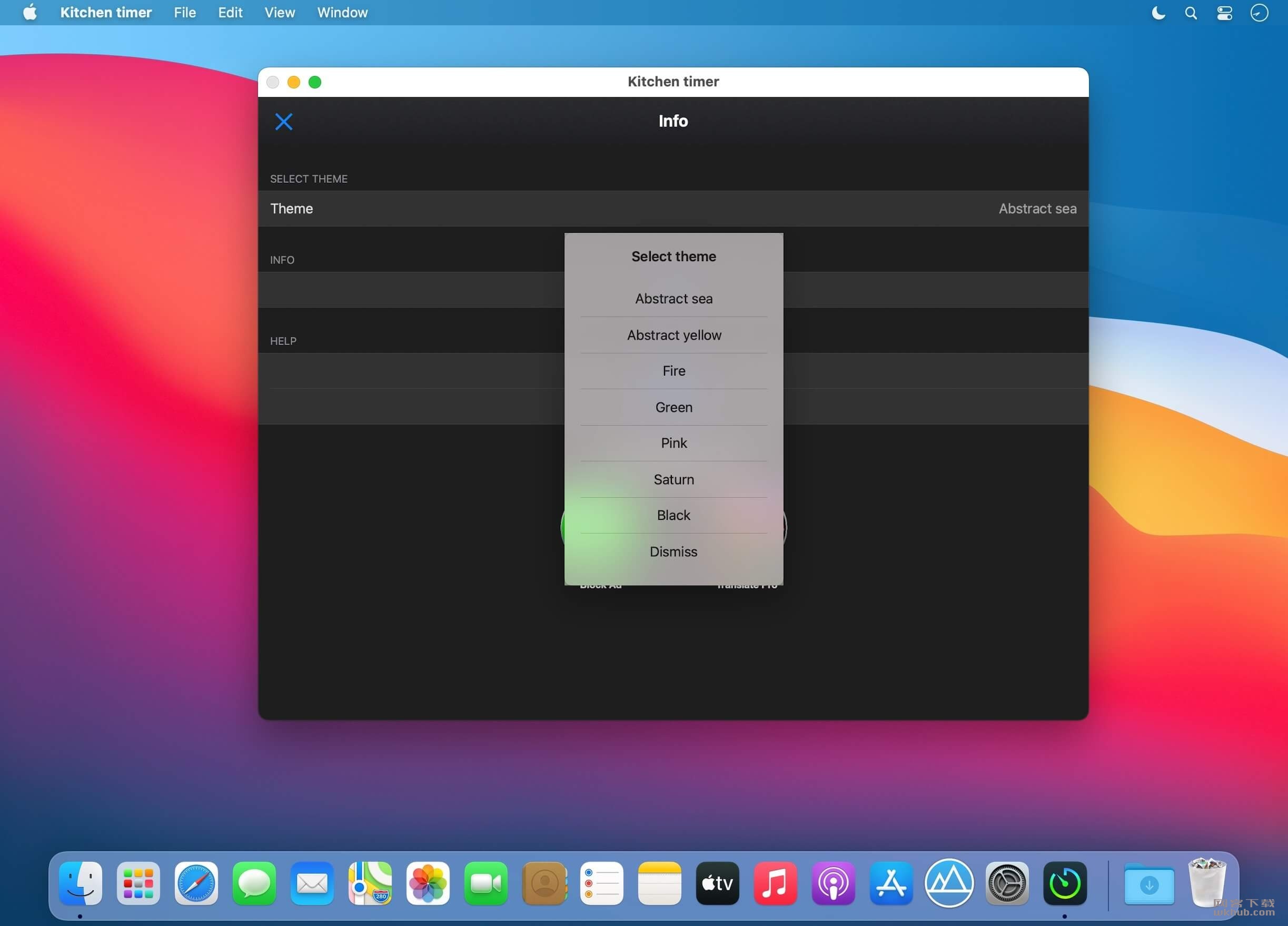Image resolution: width=1288 pixels, height=926 pixels.
Task: Open Contacts from the Dock
Action: (x=544, y=883)
